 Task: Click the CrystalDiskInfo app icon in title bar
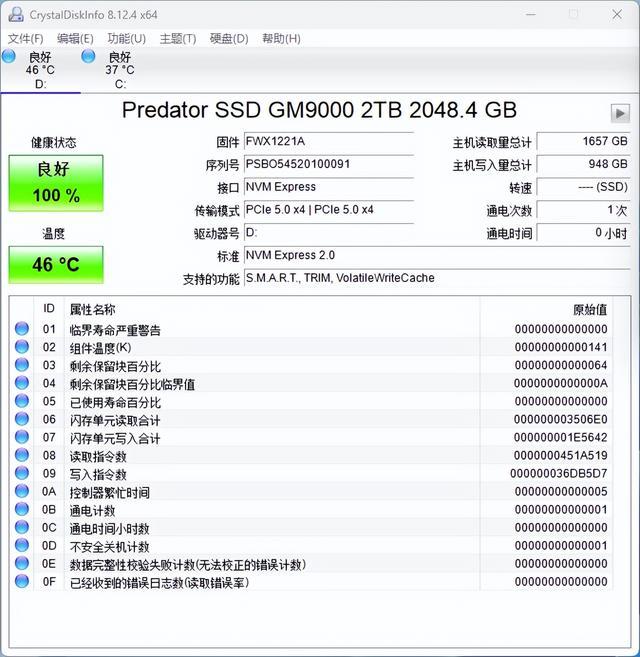(16, 15)
